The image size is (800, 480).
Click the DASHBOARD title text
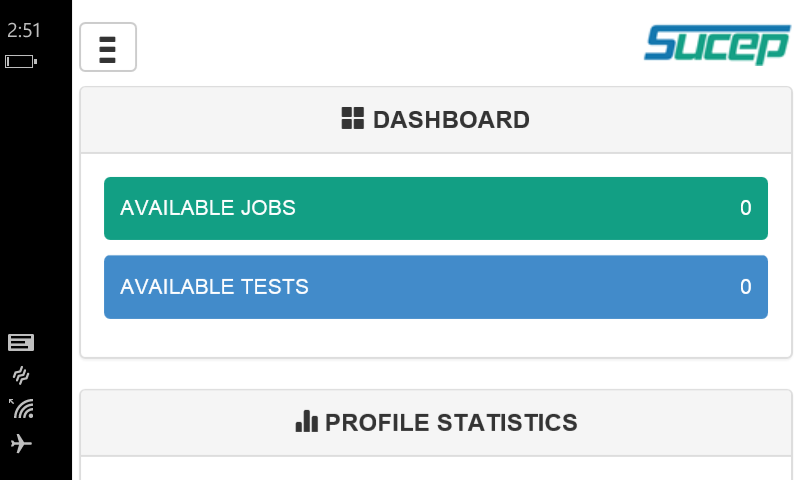tap(451, 120)
